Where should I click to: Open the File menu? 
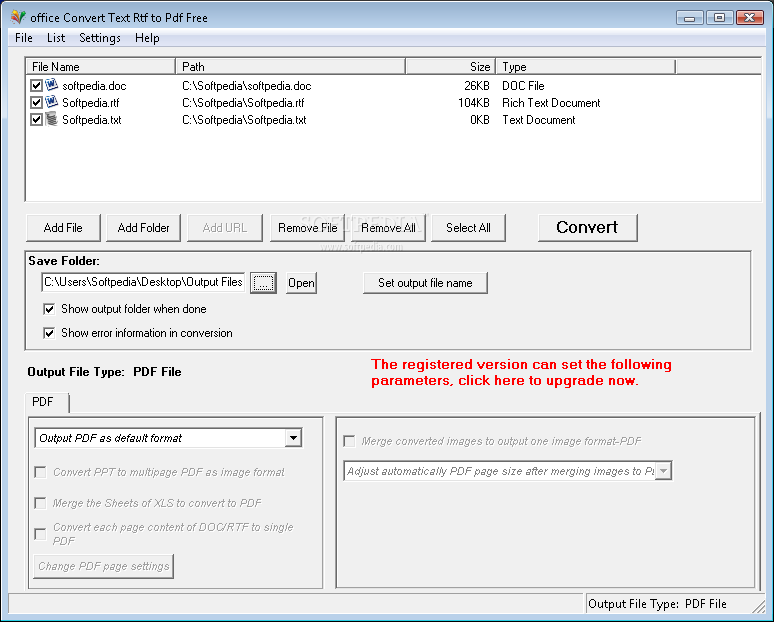click(x=24, y=38)
